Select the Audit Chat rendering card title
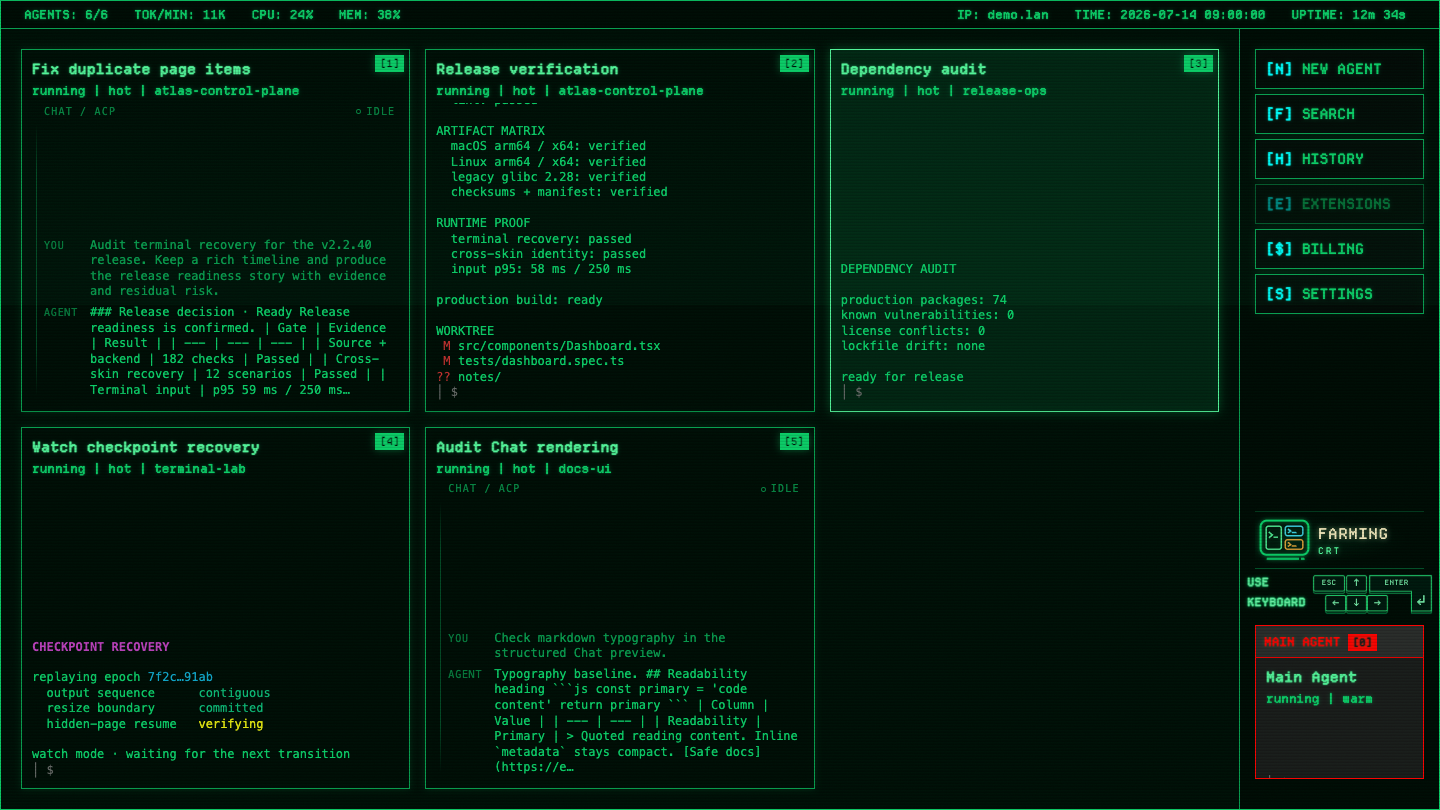 click(527, 447)
